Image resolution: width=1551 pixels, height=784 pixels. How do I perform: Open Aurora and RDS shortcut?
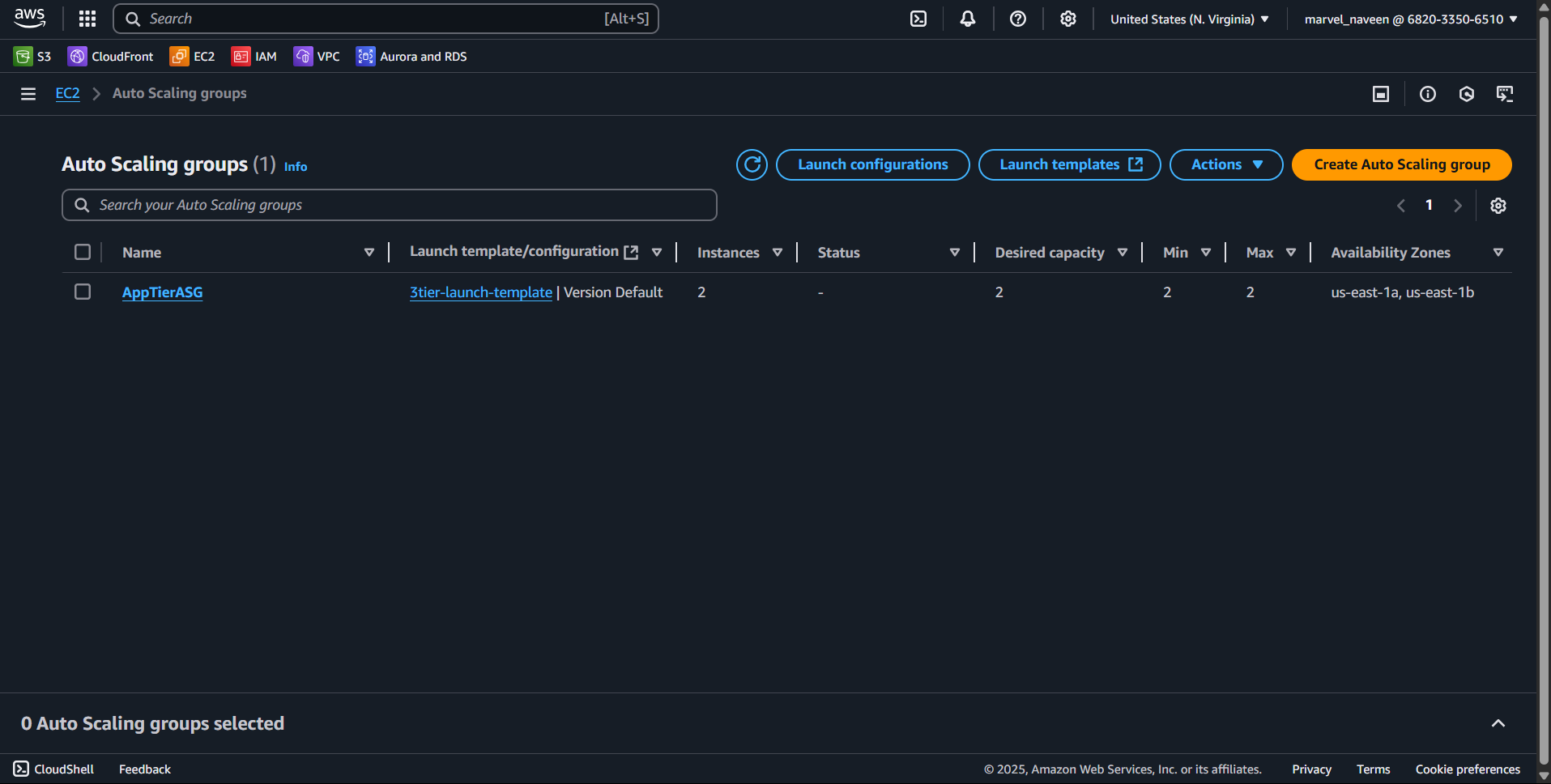(x=411, y=56)
